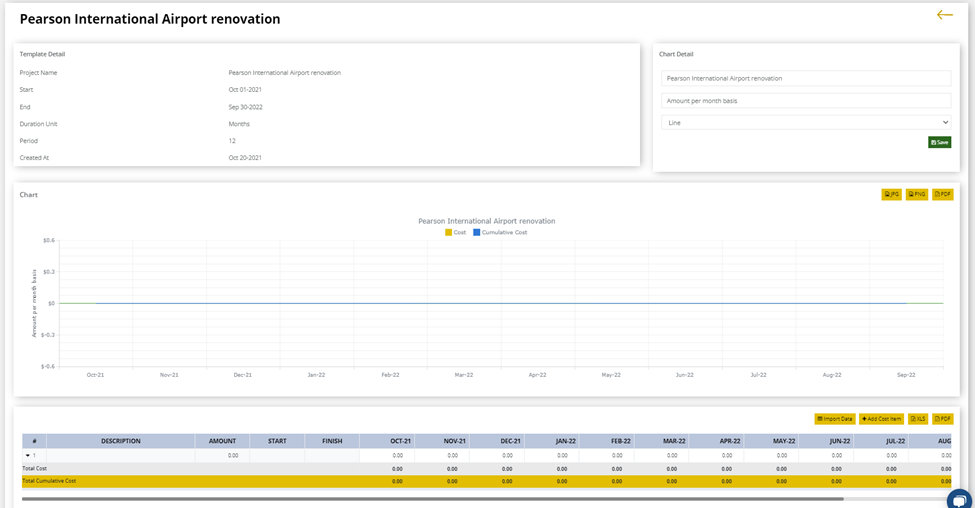The width and height of the screenshot is (975, 508).
Task: Click the page title 'Pearson International Airport renovation'
Action: pyautogui.click(x=150, y=19)
